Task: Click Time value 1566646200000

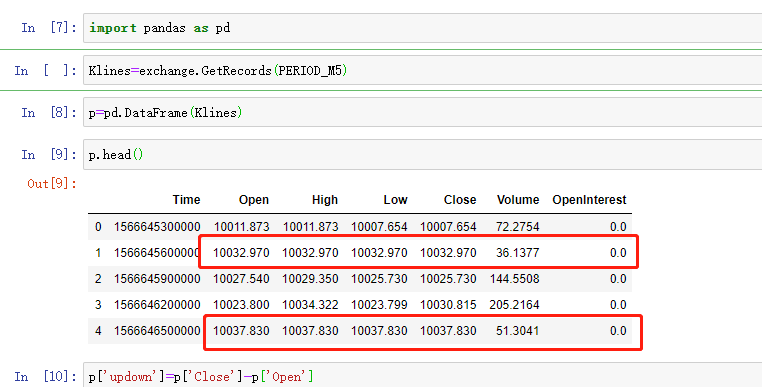Action: [157, 305]
